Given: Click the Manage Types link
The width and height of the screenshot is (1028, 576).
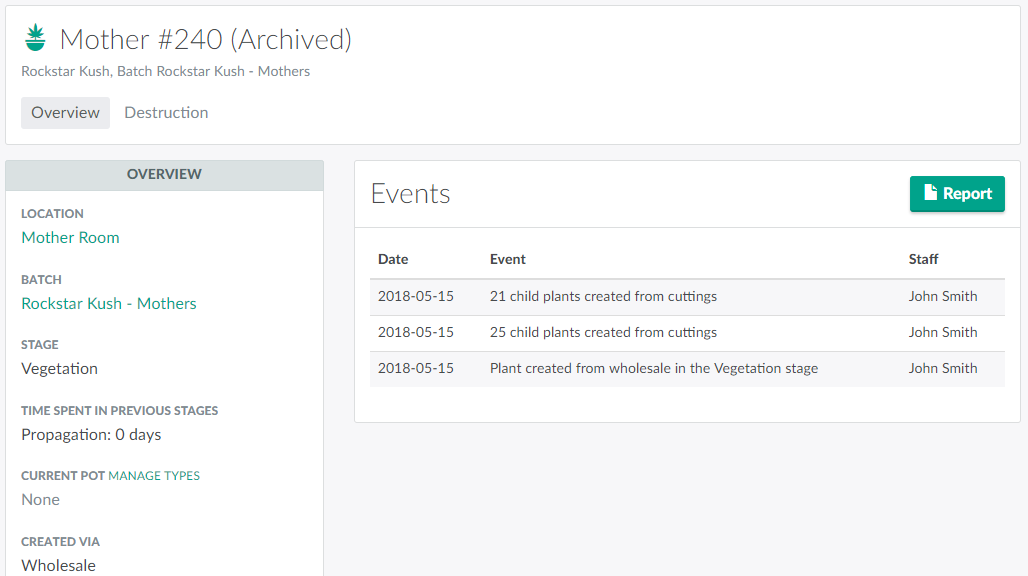Looking at the screenshot, I should (154, 476).
